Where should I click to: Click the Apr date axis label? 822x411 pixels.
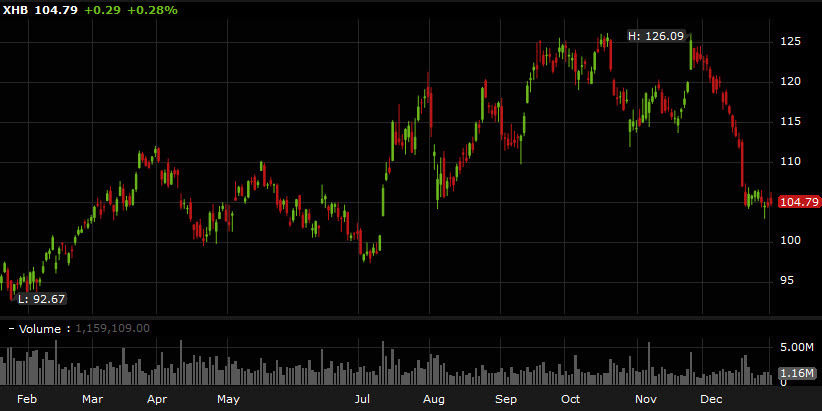tap(157, 399)
